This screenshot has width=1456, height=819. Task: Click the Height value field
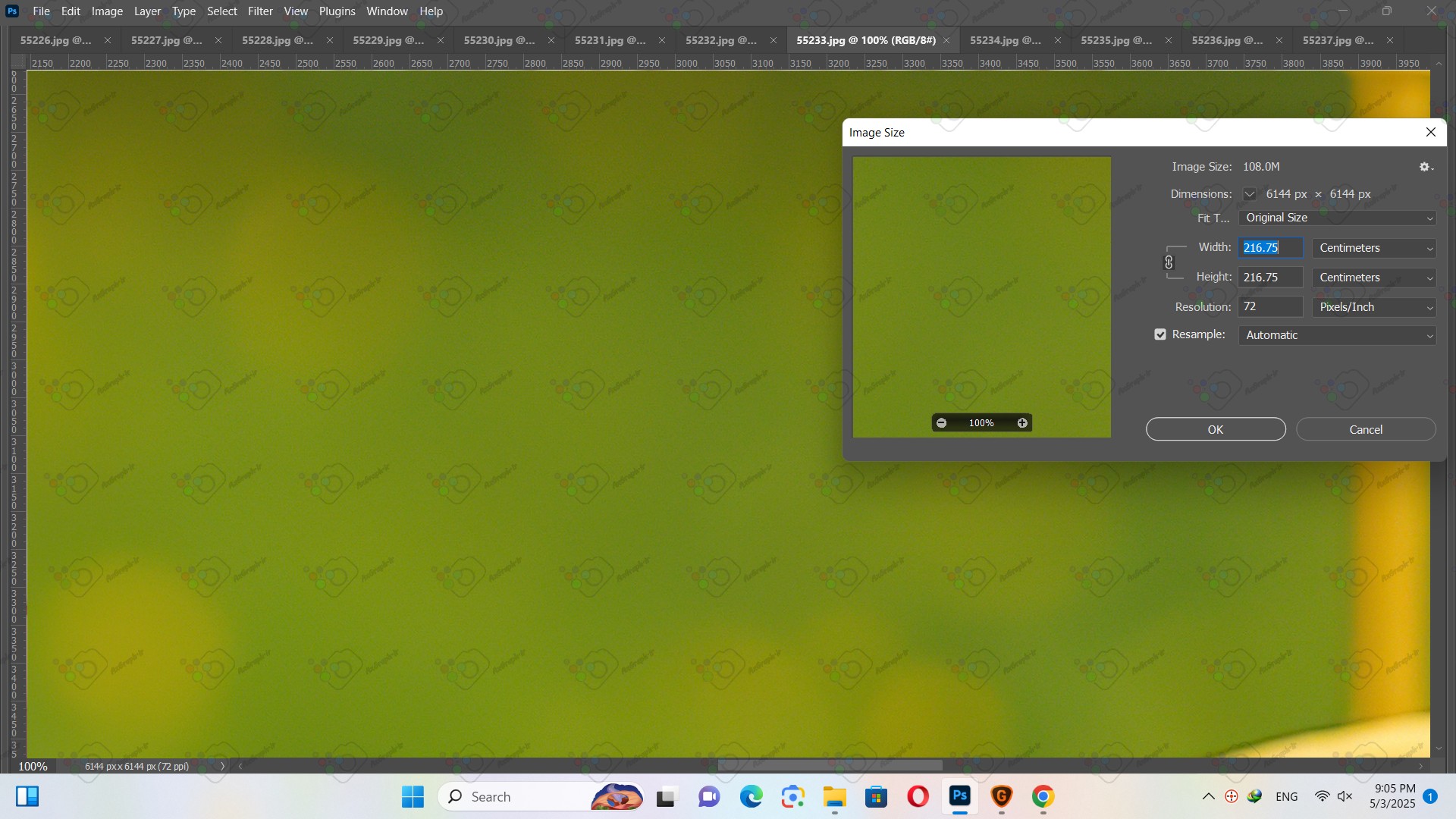pyautogui.click(x=1270, y=278)
